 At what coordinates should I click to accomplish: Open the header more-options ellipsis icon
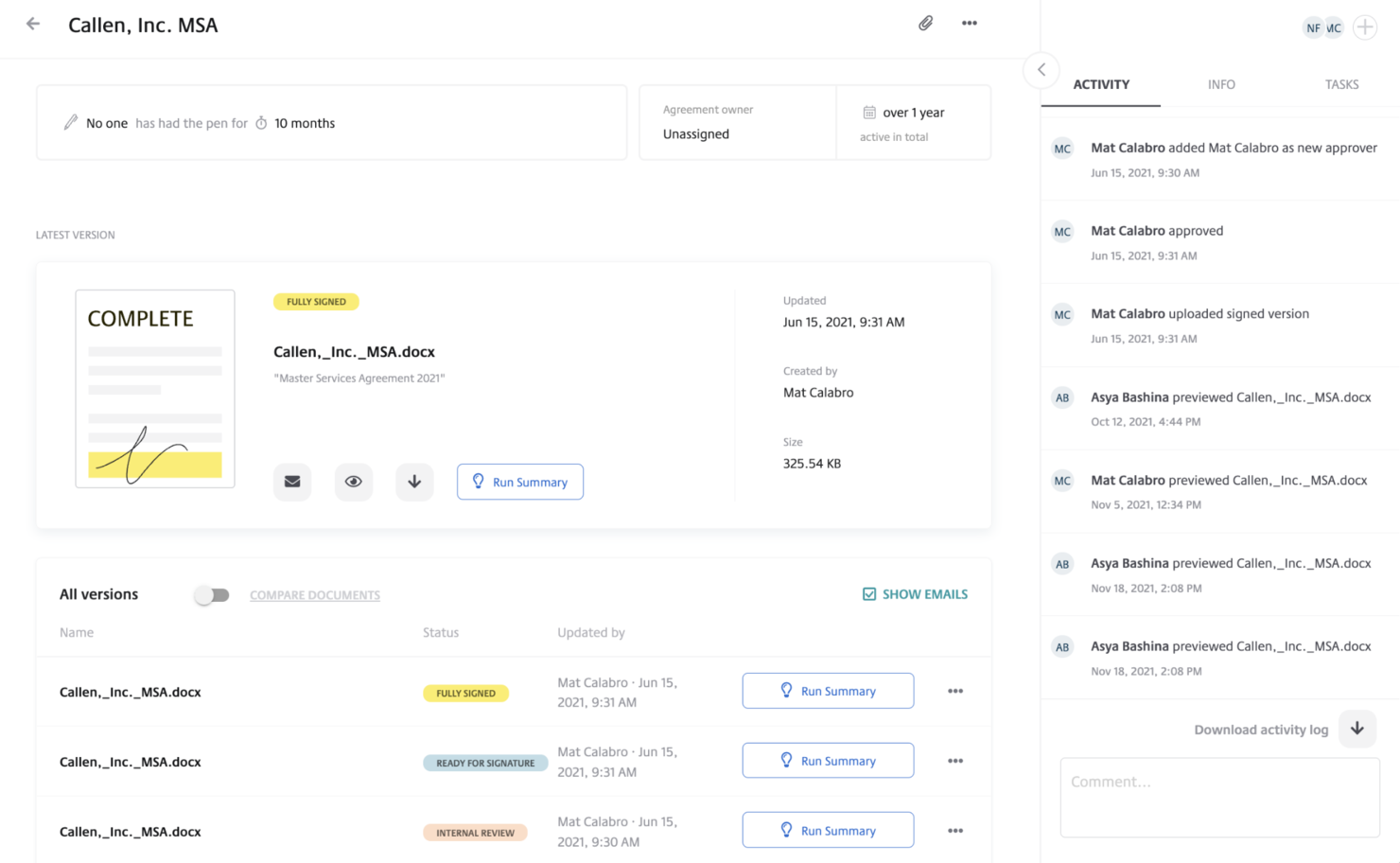(969, 23)
